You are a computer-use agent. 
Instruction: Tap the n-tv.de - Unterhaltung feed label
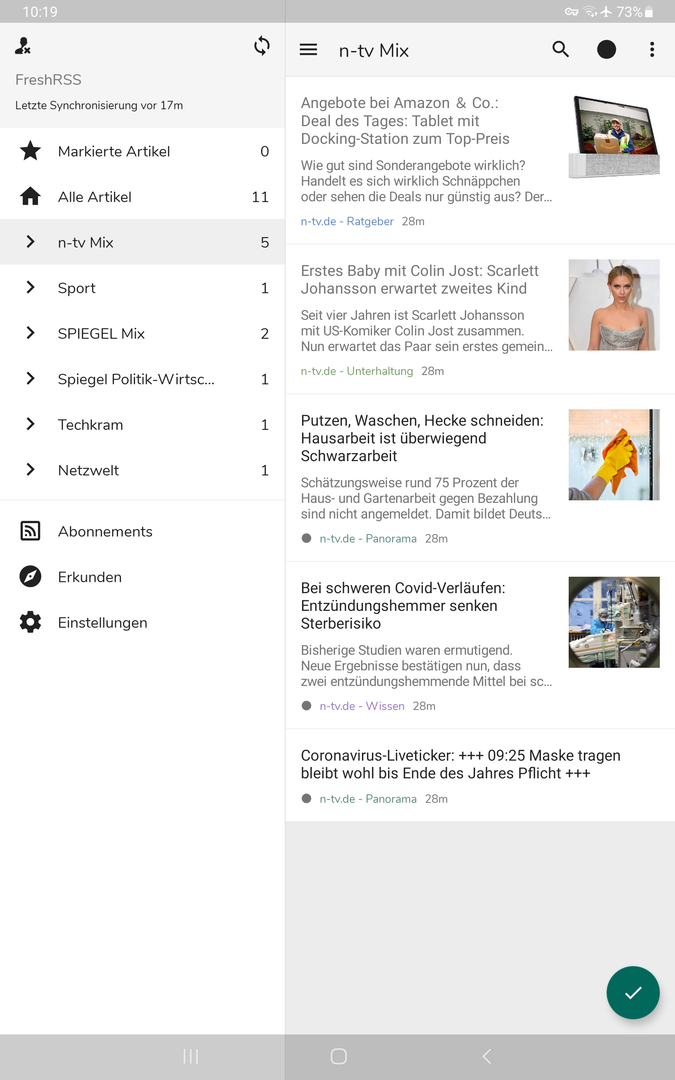pos(357,371)
